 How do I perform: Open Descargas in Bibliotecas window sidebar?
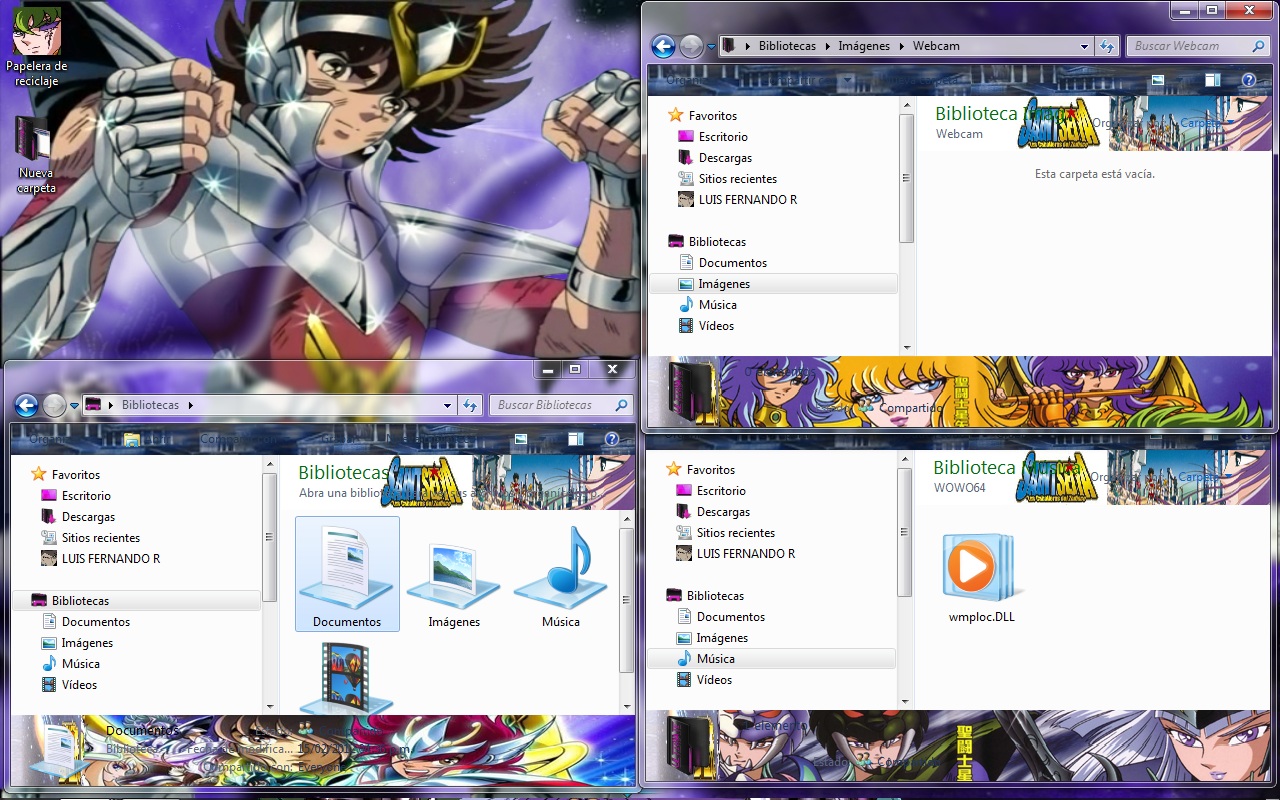tap(88, 517)
